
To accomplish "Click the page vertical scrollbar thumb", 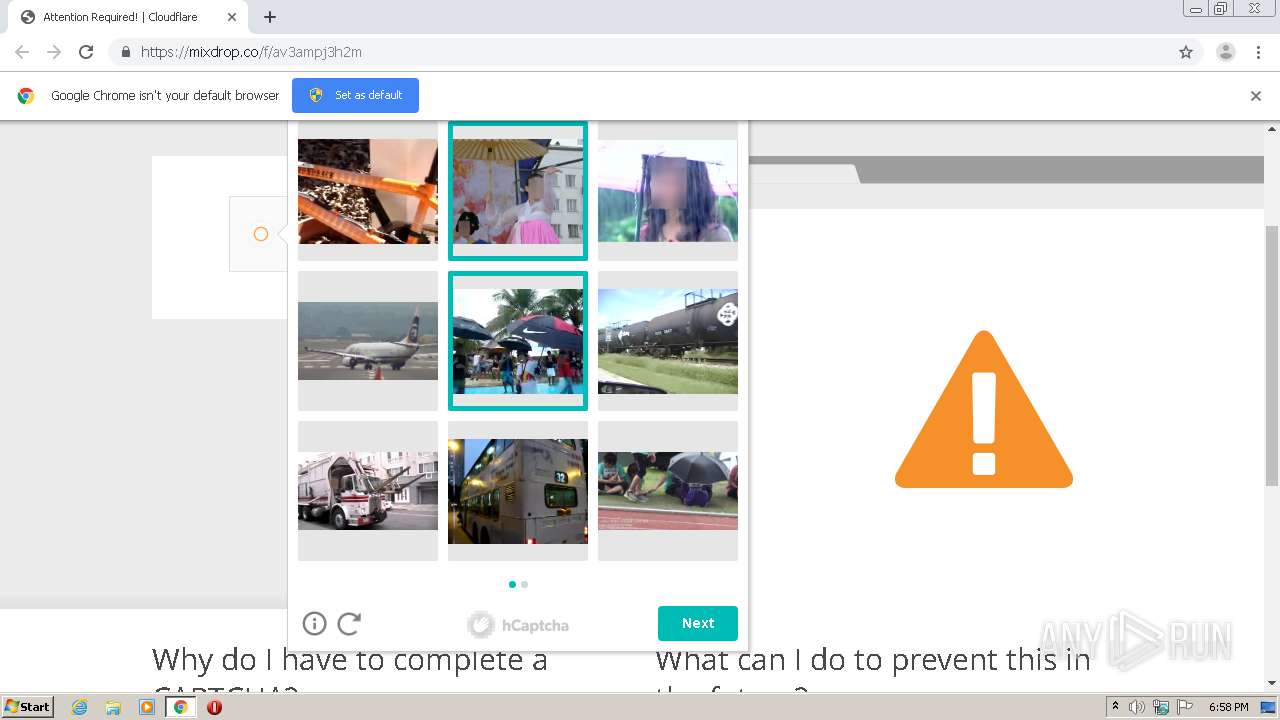I will (1272, 356).
